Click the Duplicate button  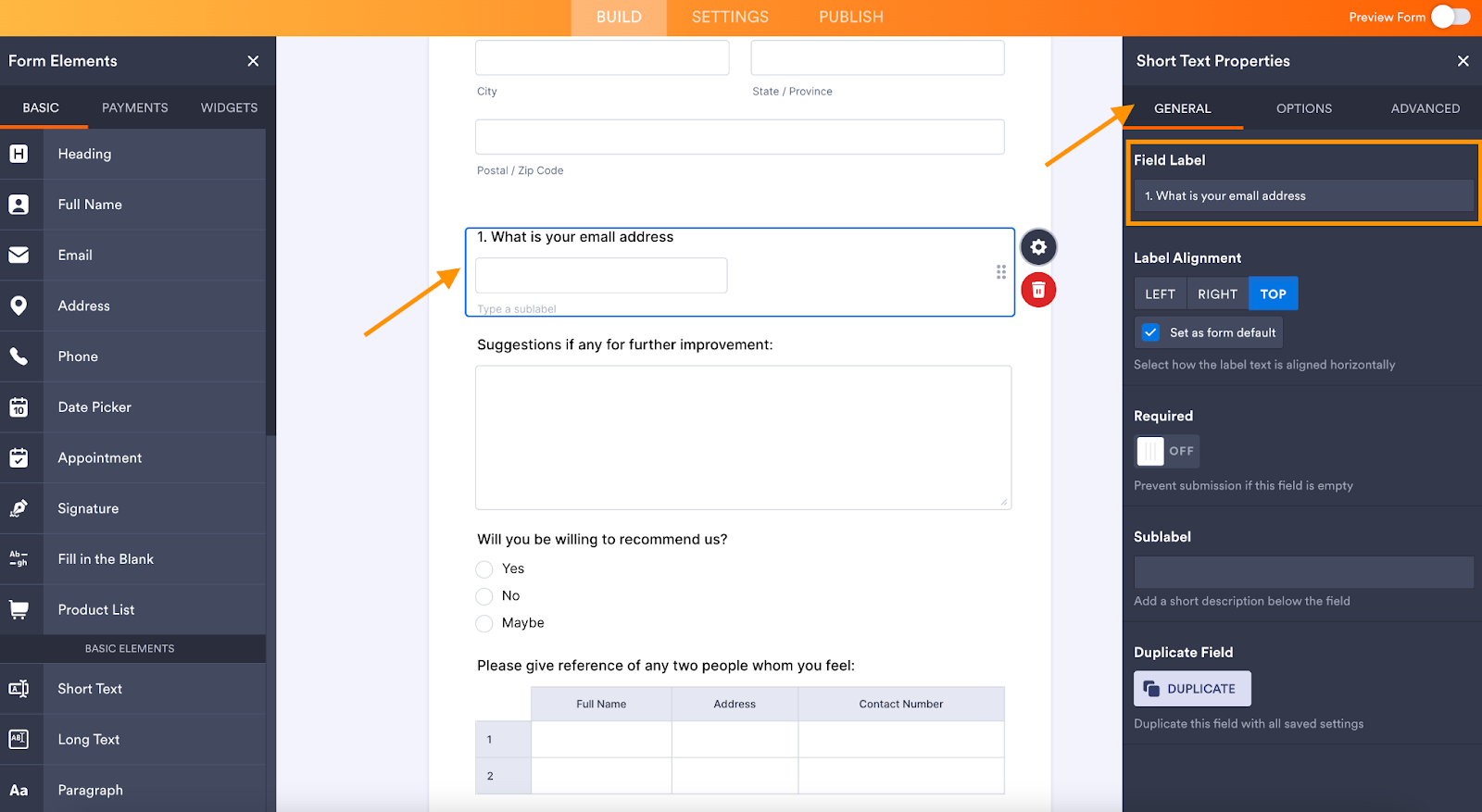[1192, 689]
